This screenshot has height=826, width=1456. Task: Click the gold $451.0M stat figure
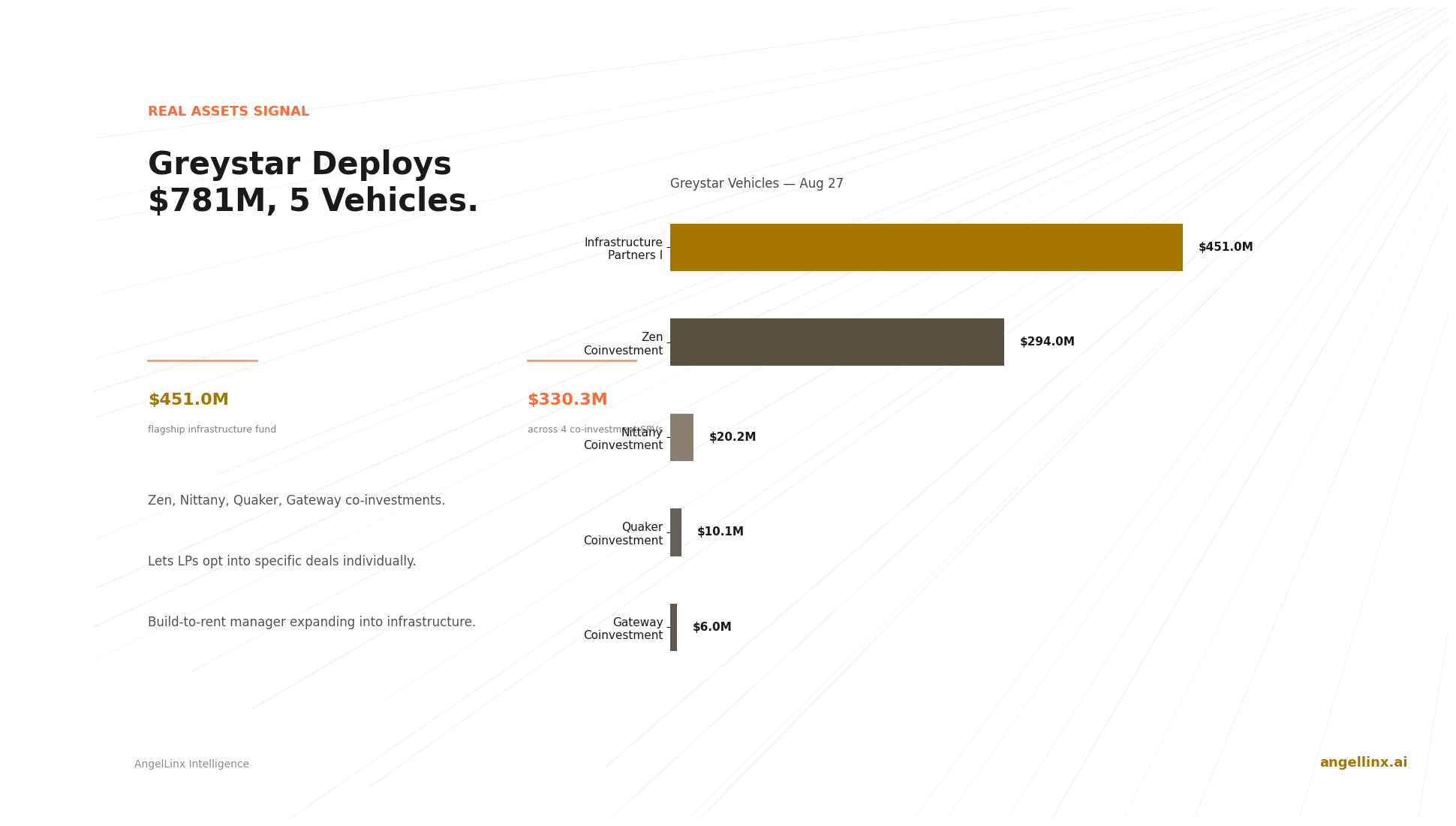pos(188,400)
